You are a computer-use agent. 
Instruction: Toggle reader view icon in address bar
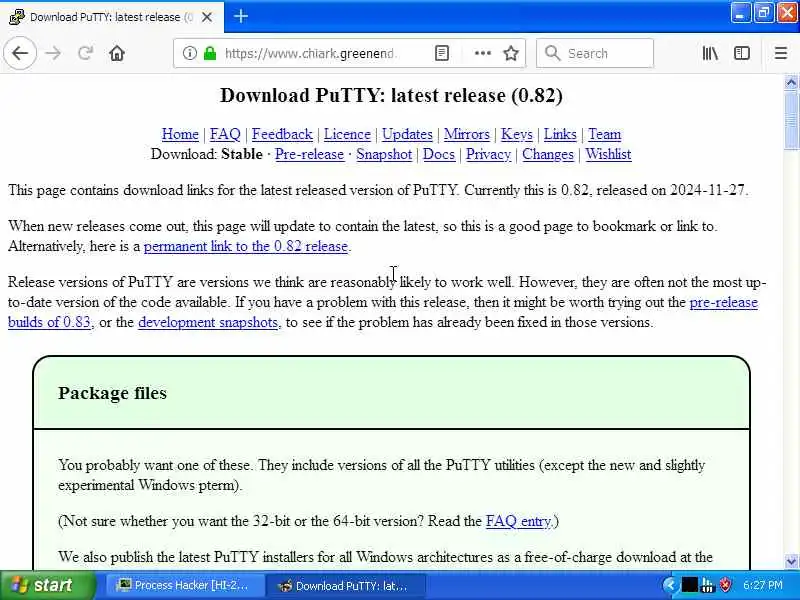click(442, 53)
